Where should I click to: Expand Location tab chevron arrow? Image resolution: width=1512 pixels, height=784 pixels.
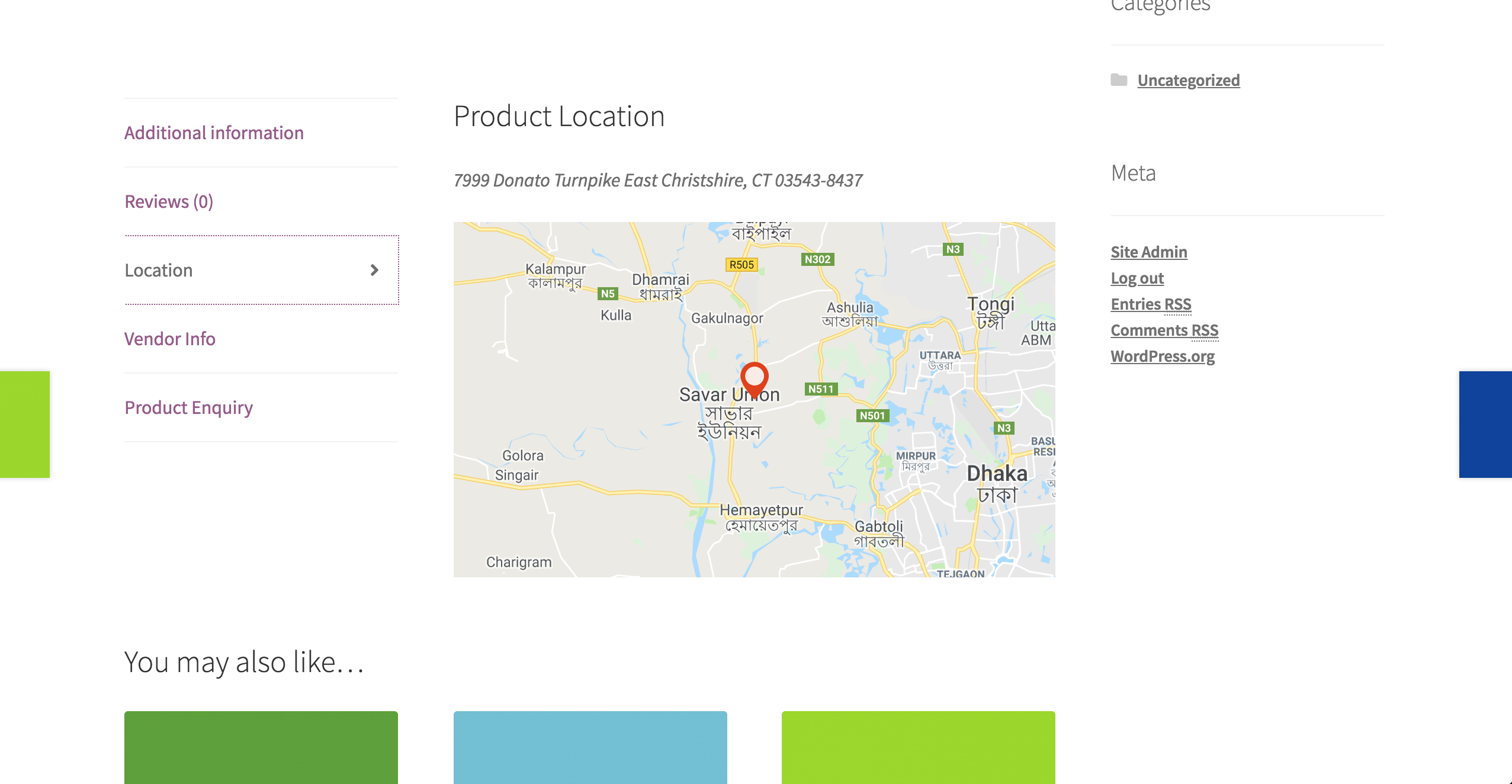[374, 270]
